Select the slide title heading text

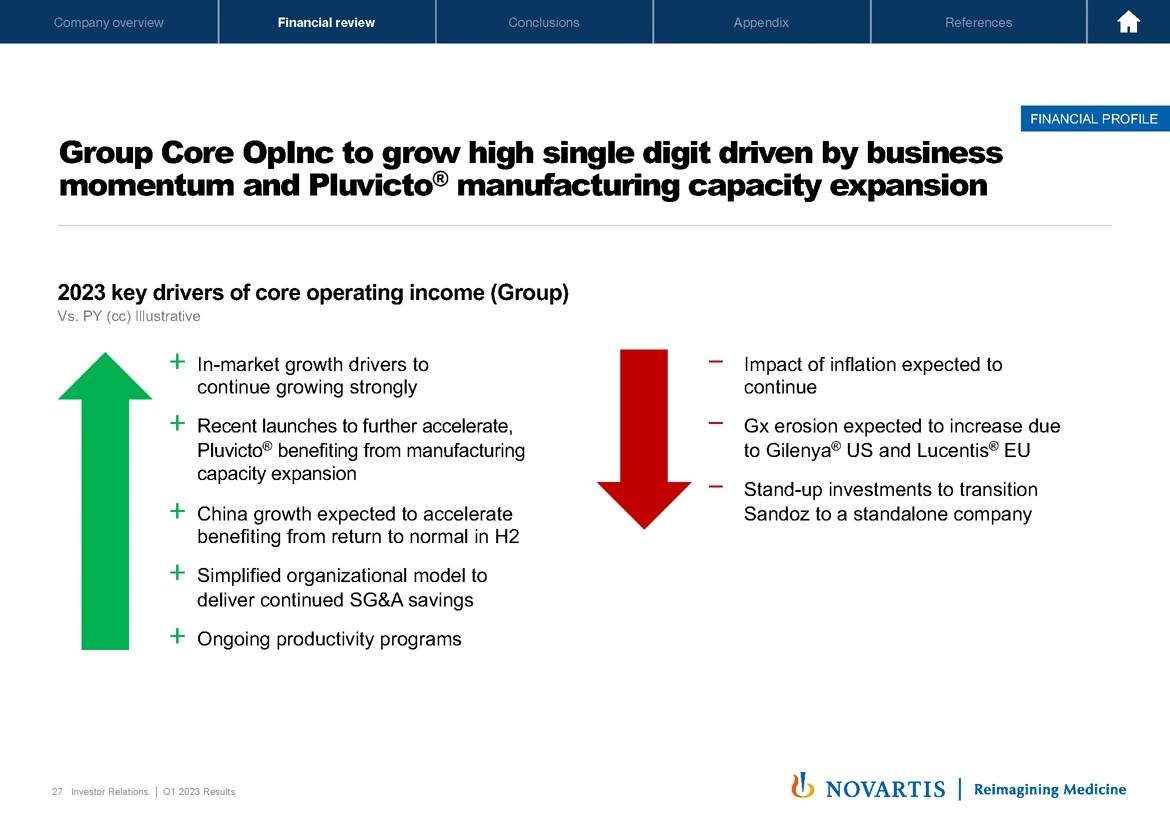pyautogui.click(x=530, y=168)
